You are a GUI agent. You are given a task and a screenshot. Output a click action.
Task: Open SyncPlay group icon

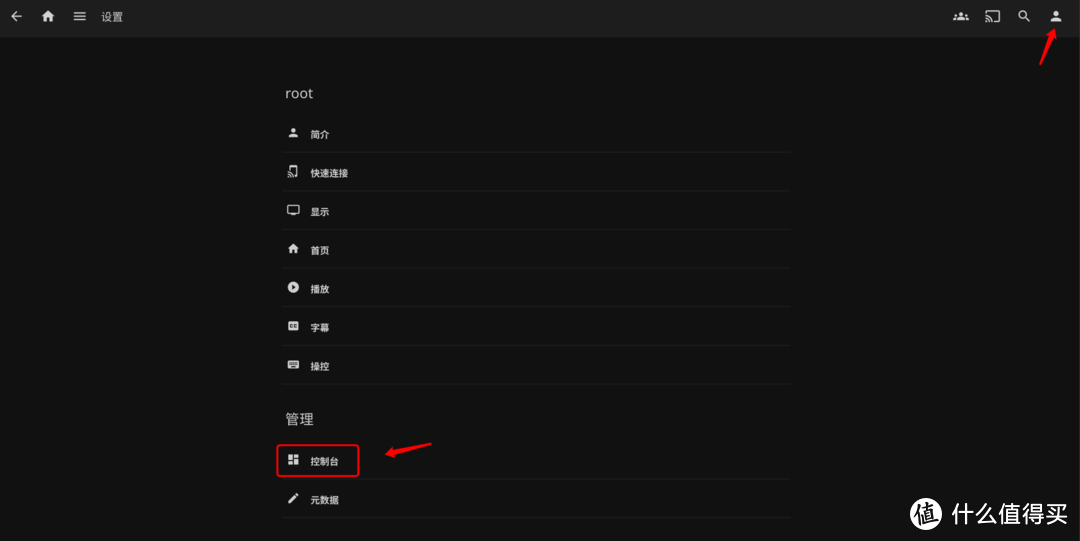pyautogui.click(x=960, y=16)
